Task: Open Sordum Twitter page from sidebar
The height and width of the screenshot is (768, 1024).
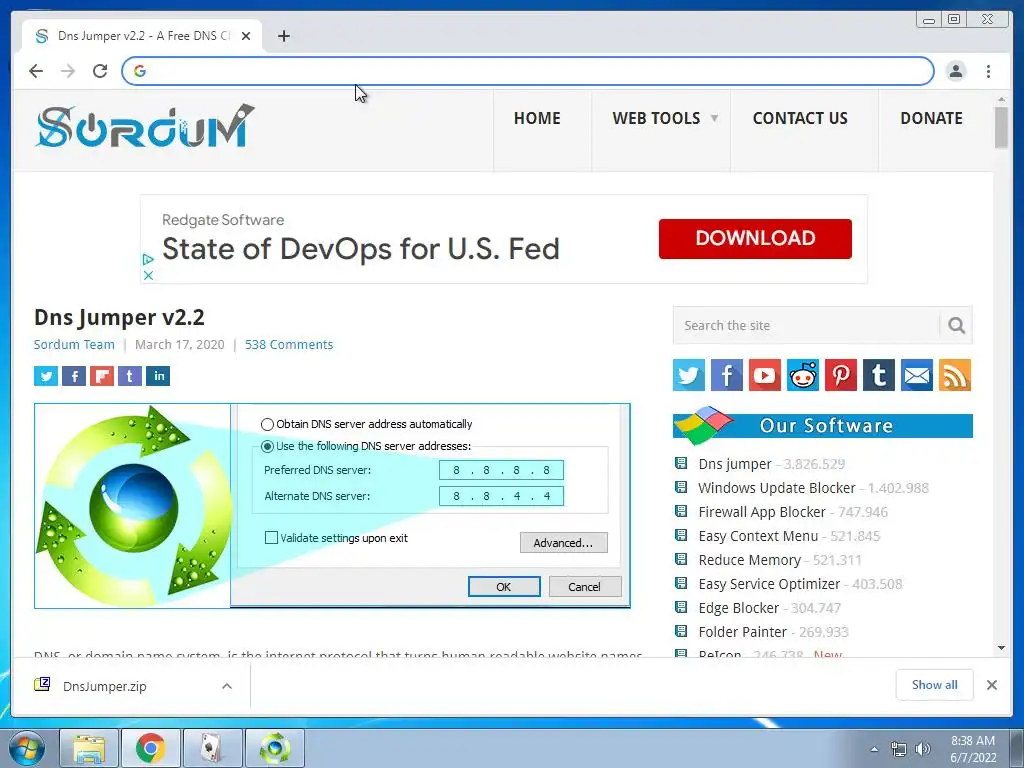Action: (689, 375)
